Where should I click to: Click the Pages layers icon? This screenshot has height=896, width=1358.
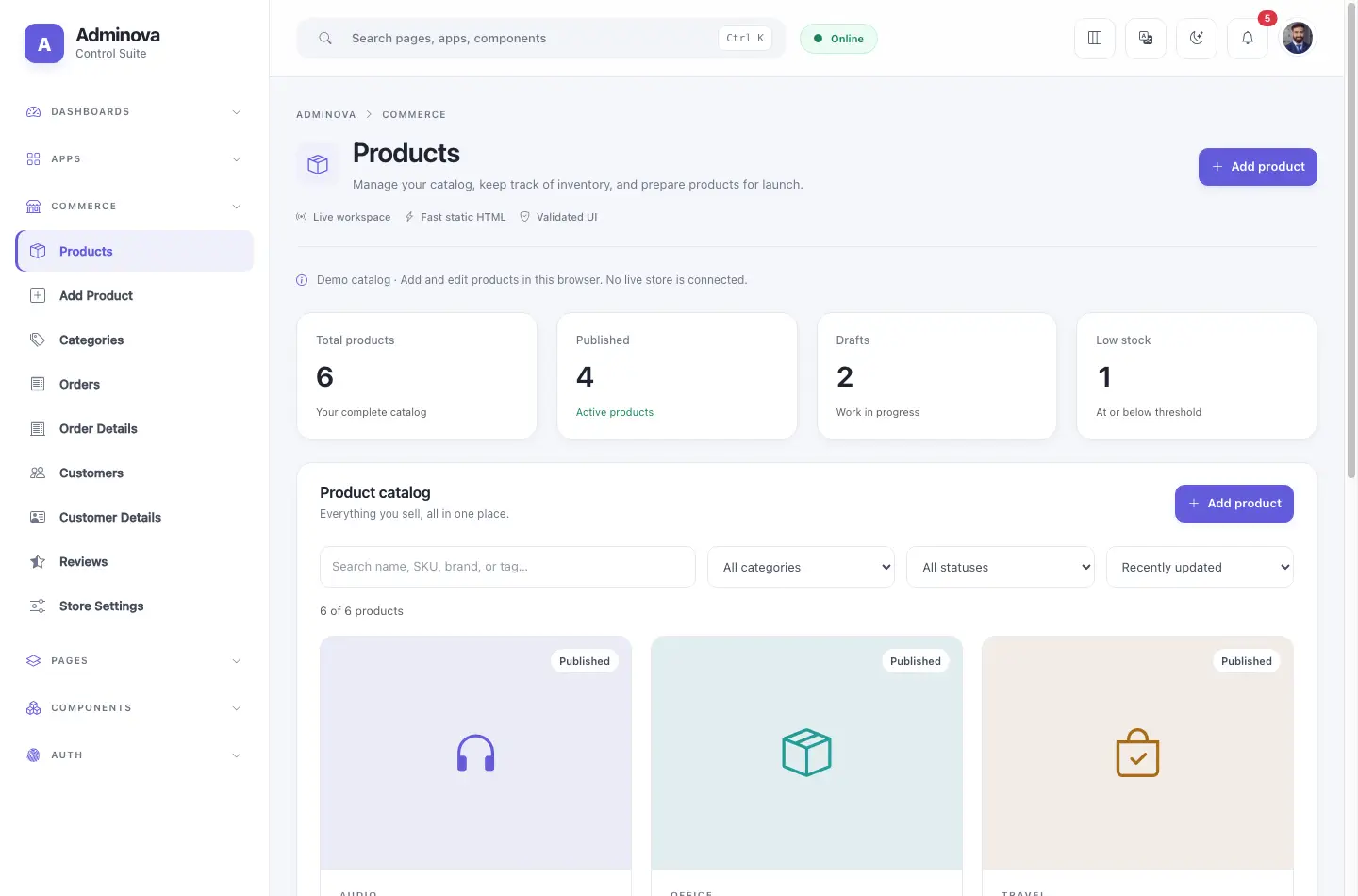tap(34, 661)
